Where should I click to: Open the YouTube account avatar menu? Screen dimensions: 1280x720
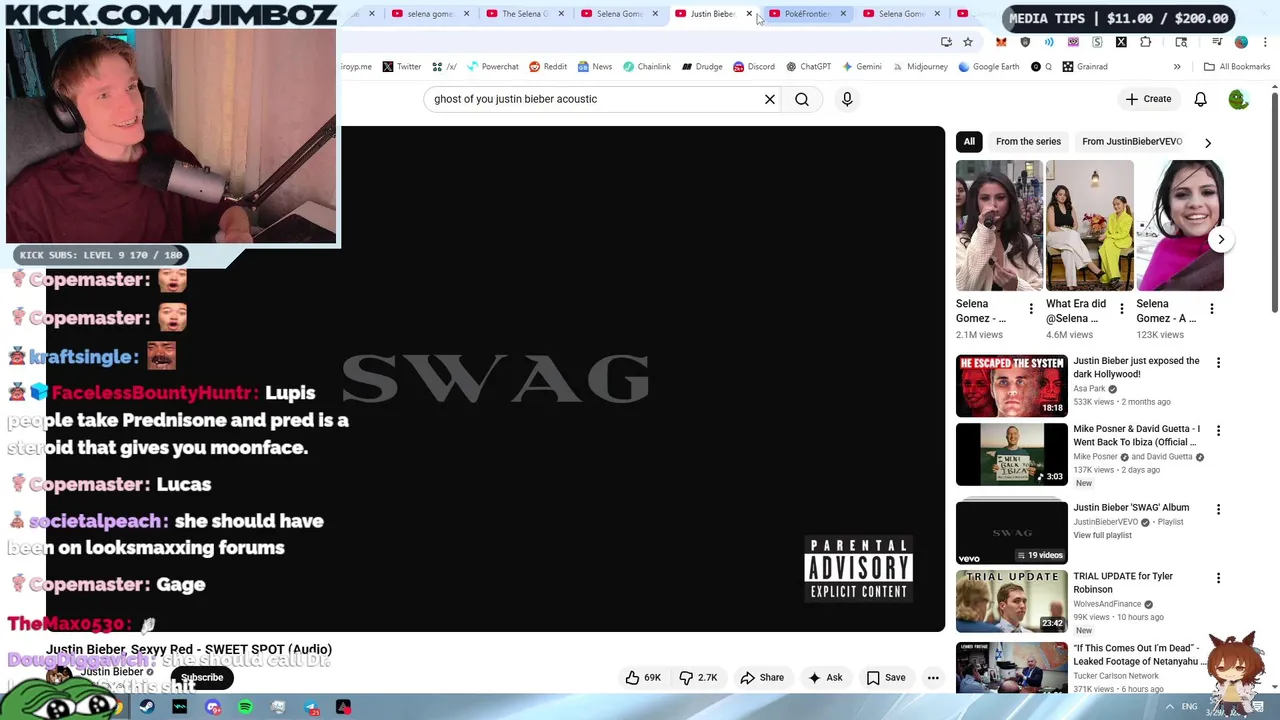point(1238,99)
